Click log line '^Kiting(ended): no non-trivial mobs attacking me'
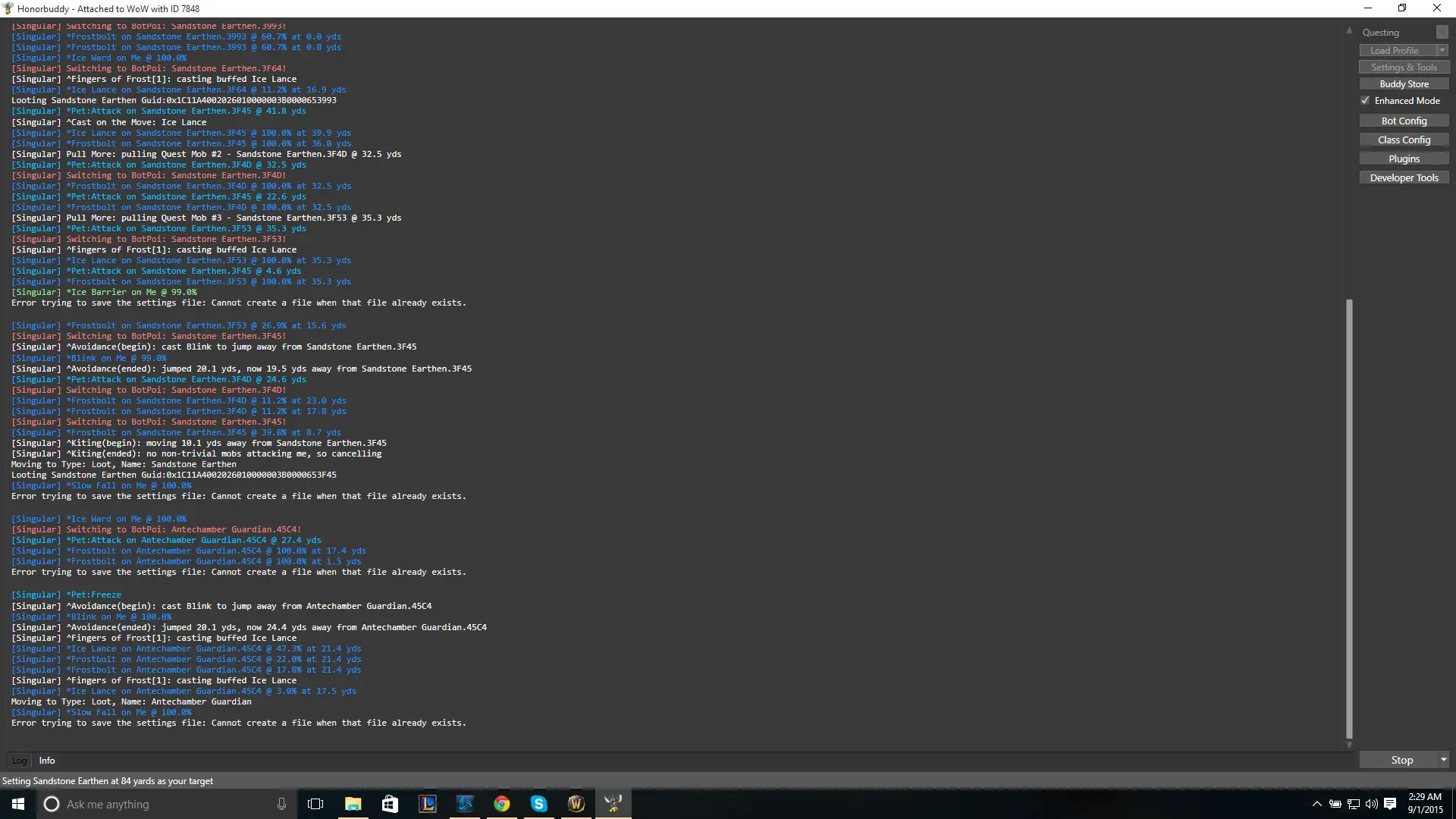The image size is (1456, 819). point(196,453)
